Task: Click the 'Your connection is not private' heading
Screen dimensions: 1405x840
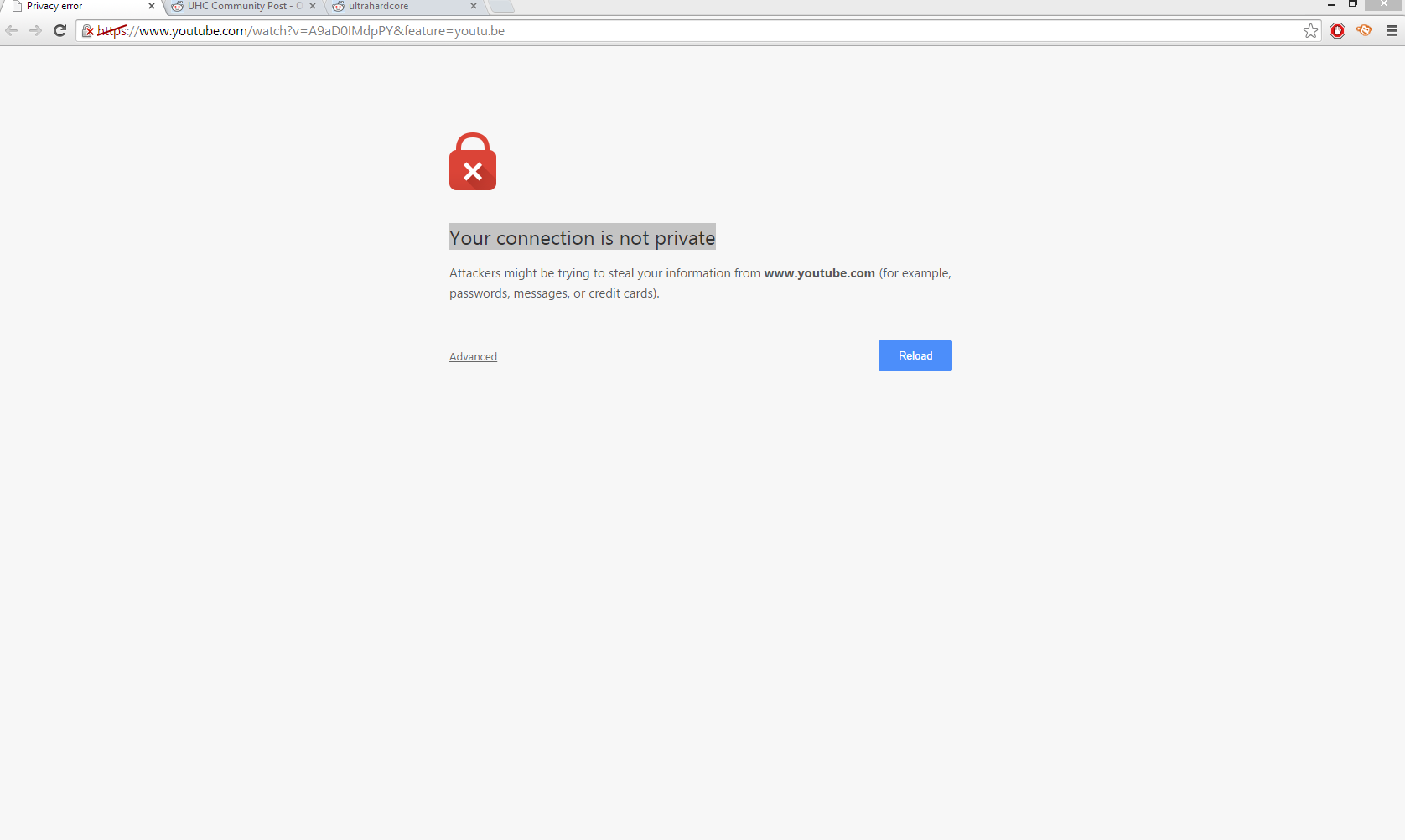Action: 583,237
